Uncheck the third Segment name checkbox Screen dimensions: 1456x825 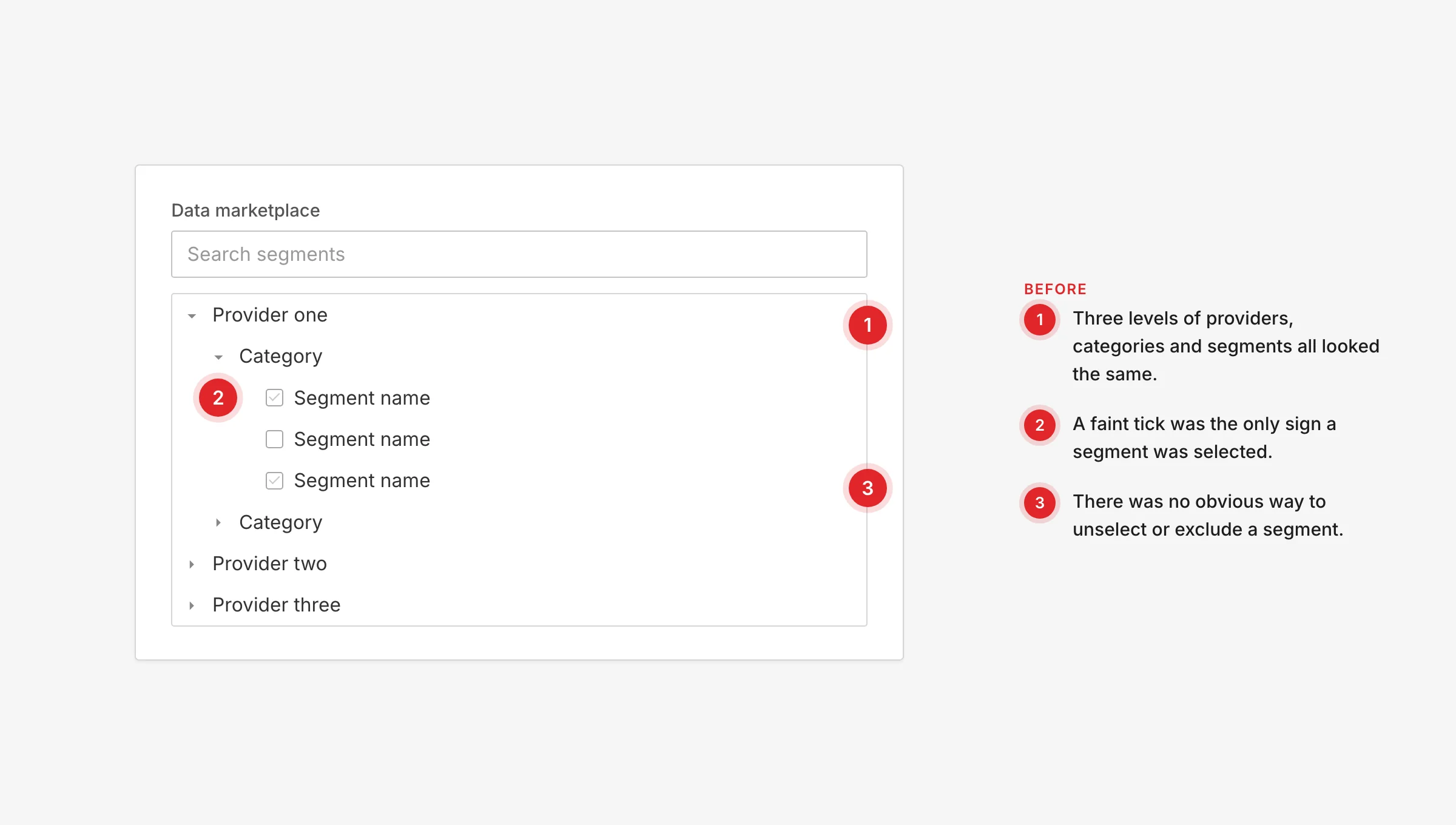(x=274, y=480)
